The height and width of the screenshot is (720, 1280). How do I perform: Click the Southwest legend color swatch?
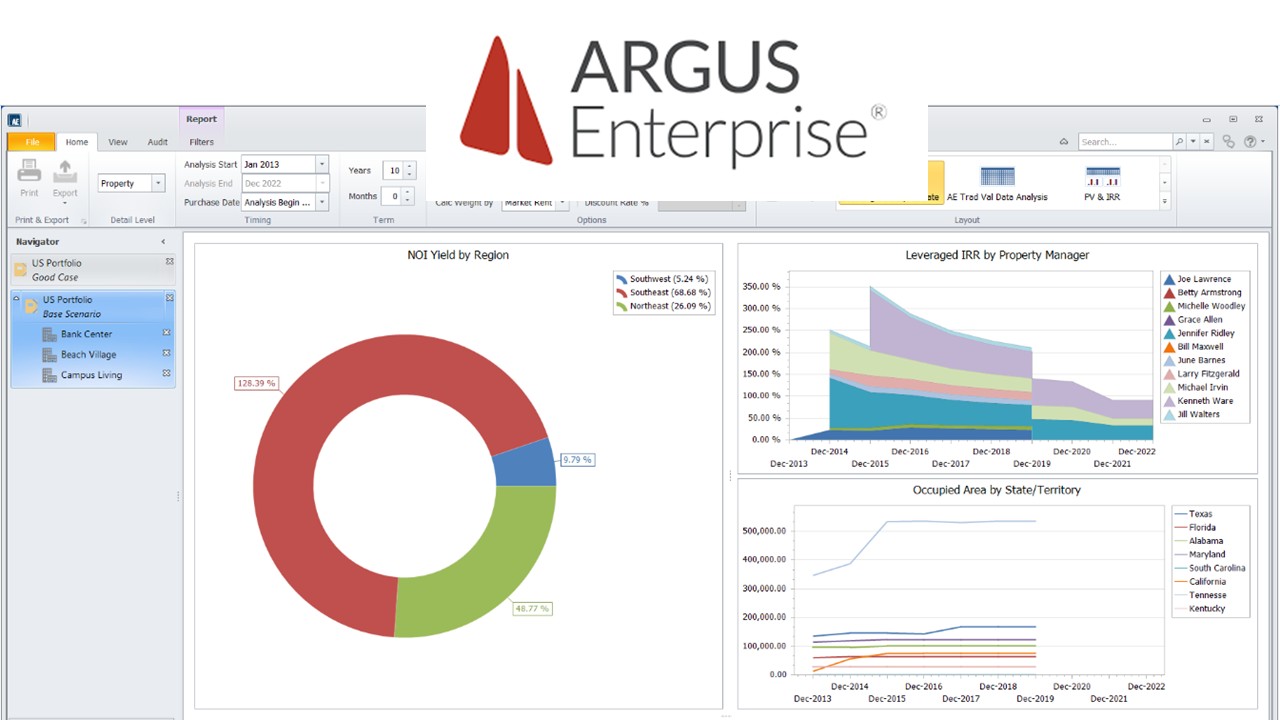point(622,279)
